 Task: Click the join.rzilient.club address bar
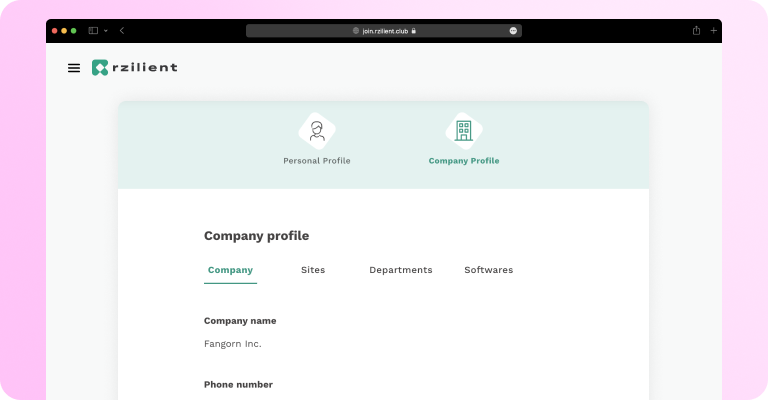pyautogui.click(x=384, y=31)
